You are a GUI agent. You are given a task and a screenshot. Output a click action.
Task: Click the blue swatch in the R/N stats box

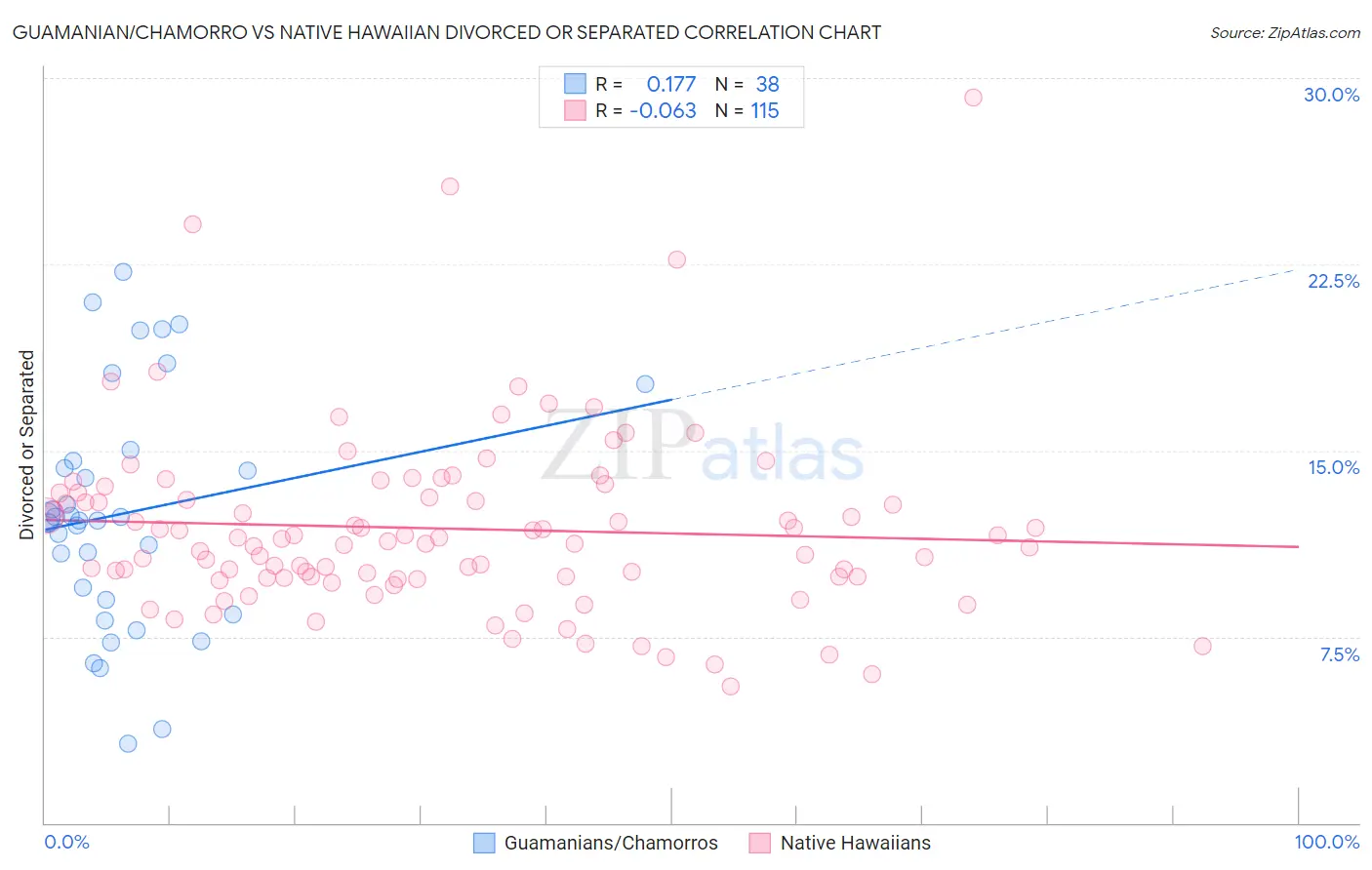click(x=575, y=84)
